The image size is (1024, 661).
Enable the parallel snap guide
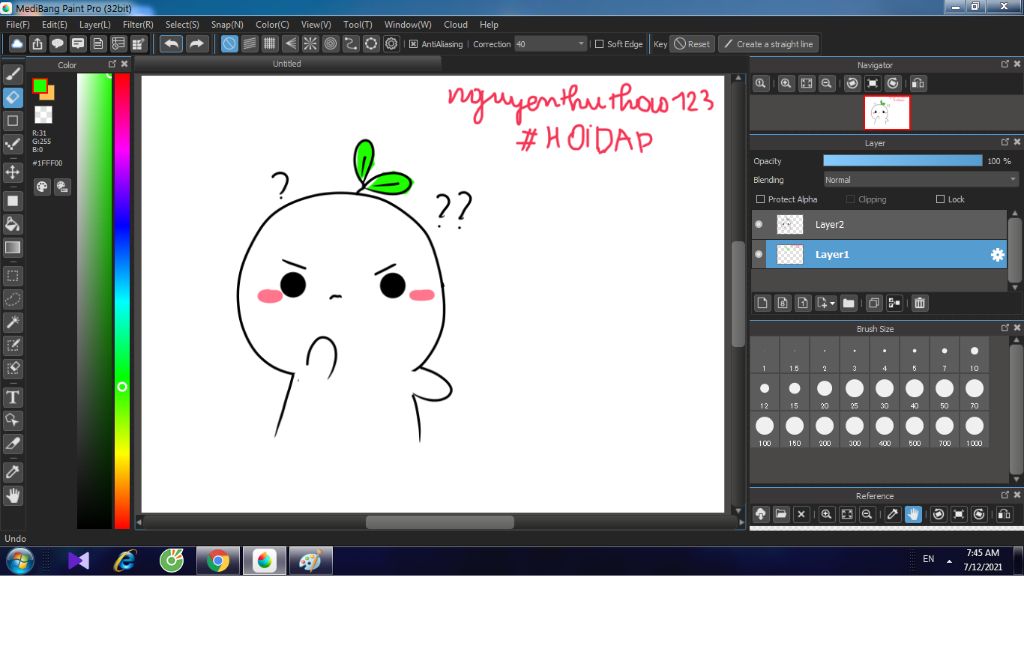(x=249, y=44)
